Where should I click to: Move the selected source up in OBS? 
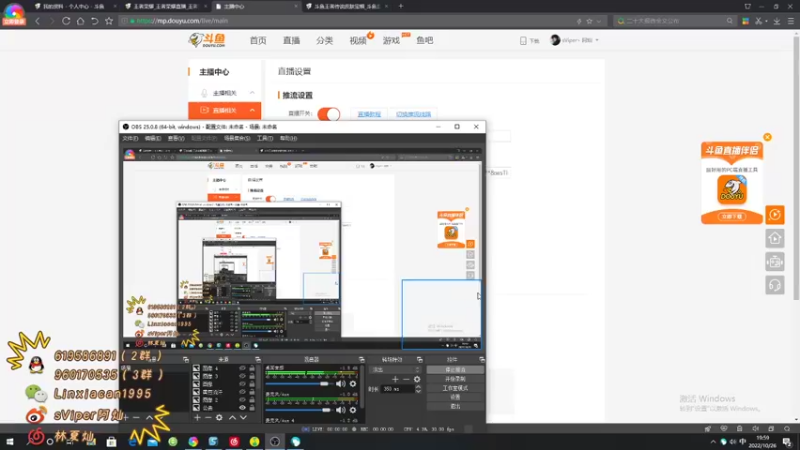point(232,417)
